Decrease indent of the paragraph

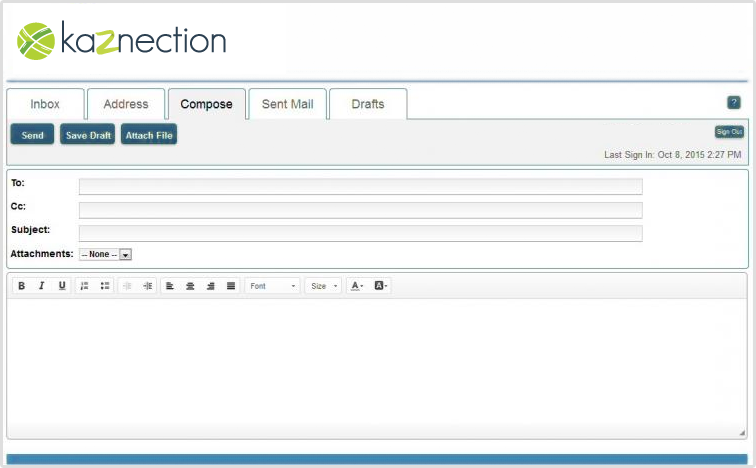click(x=127, y=286)
